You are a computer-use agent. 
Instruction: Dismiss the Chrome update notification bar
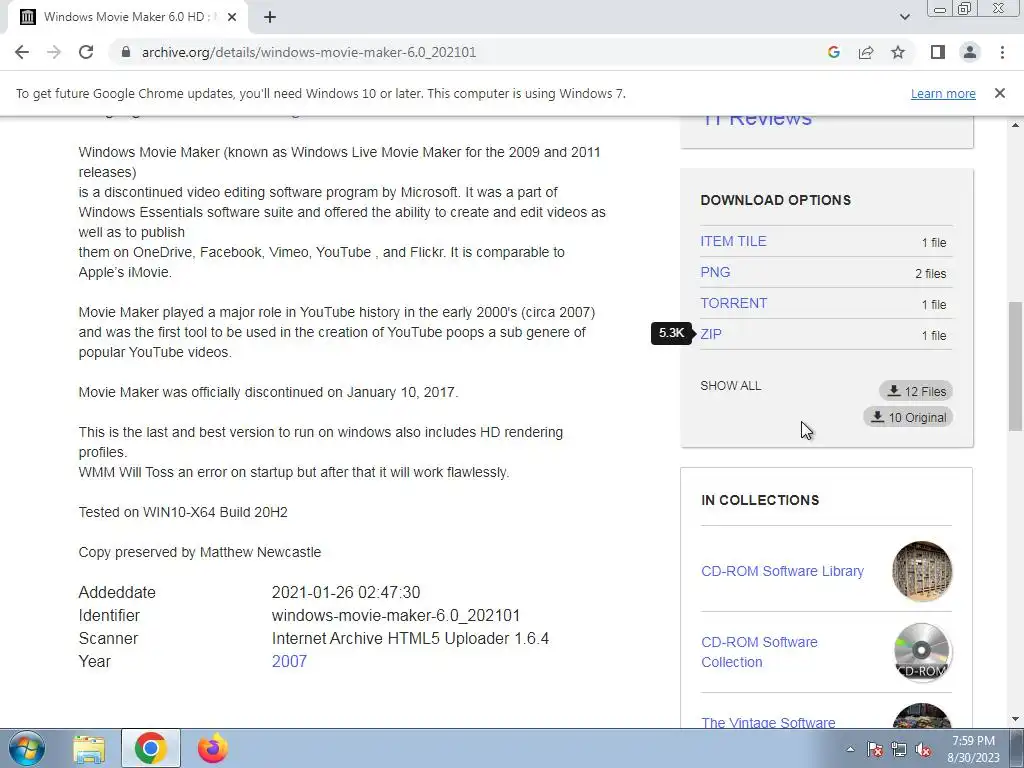point(999,93)
